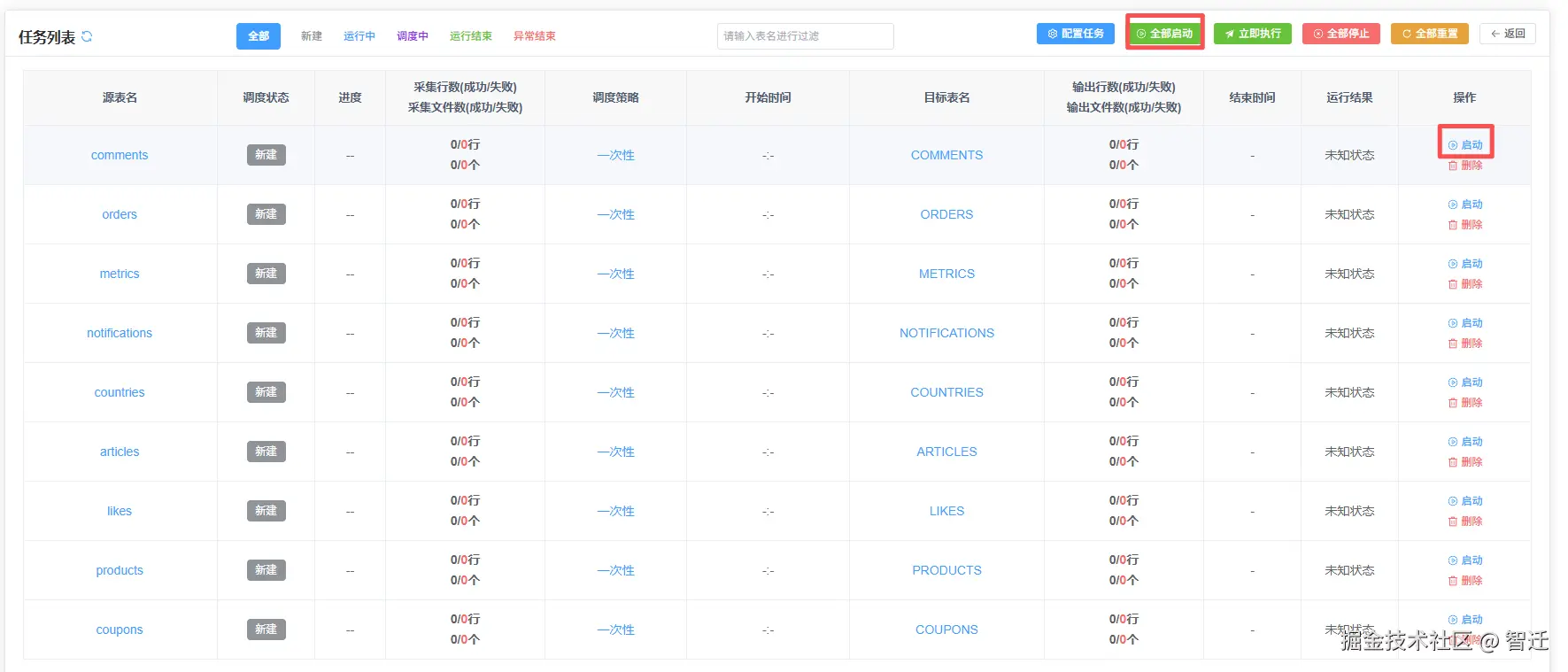Delete the products task

[1465, 581]
